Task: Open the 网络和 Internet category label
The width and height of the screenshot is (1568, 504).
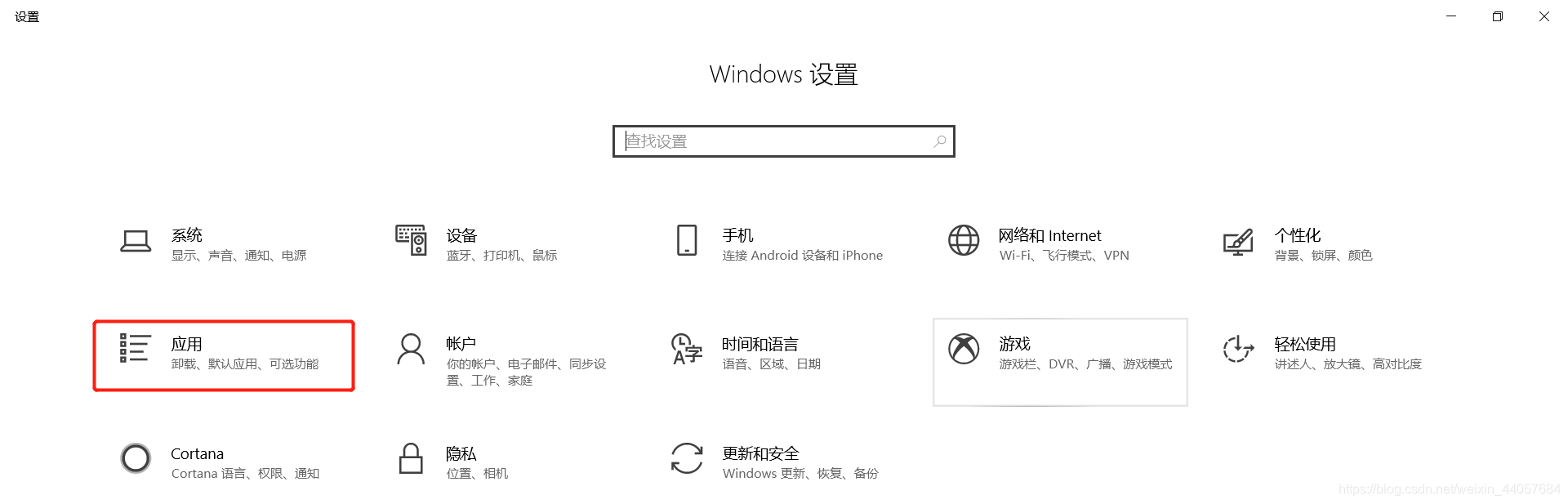Action: pos(1049,235)
